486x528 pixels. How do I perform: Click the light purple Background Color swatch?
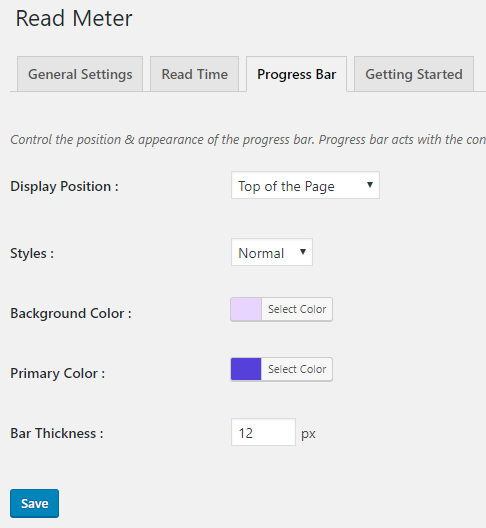(x=246, y=309)
